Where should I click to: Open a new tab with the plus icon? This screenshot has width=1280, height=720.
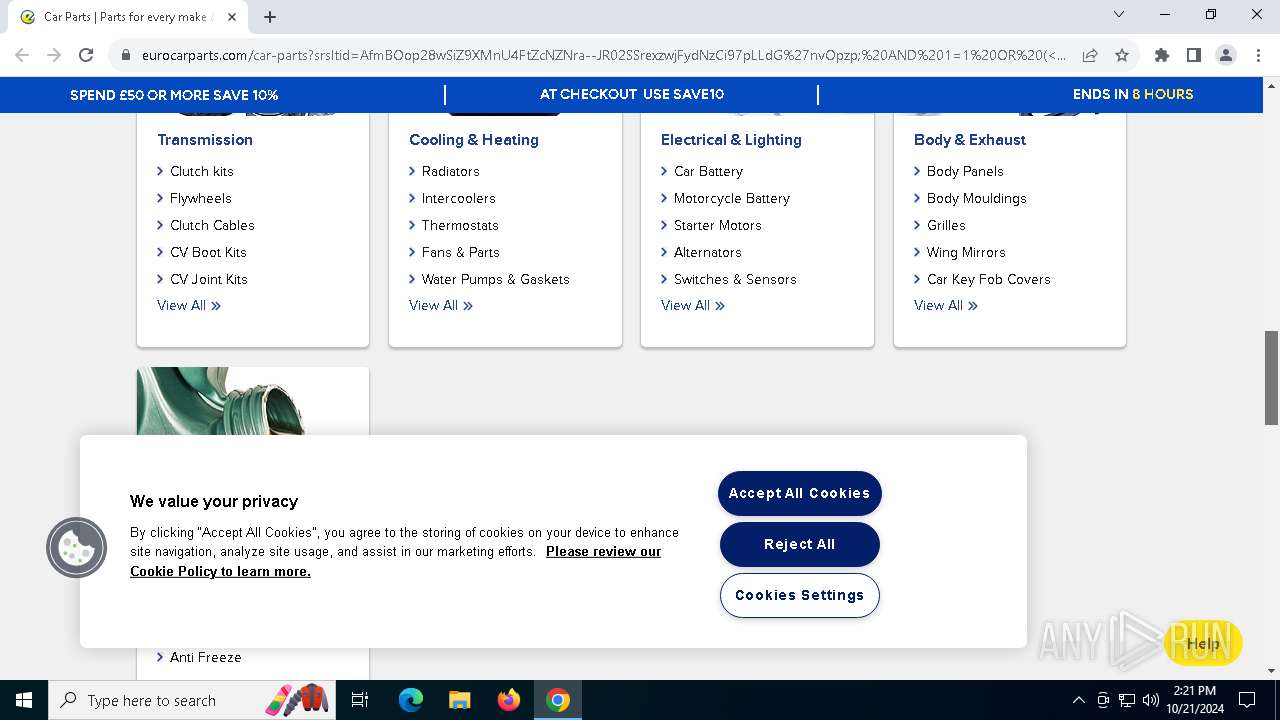270,17
